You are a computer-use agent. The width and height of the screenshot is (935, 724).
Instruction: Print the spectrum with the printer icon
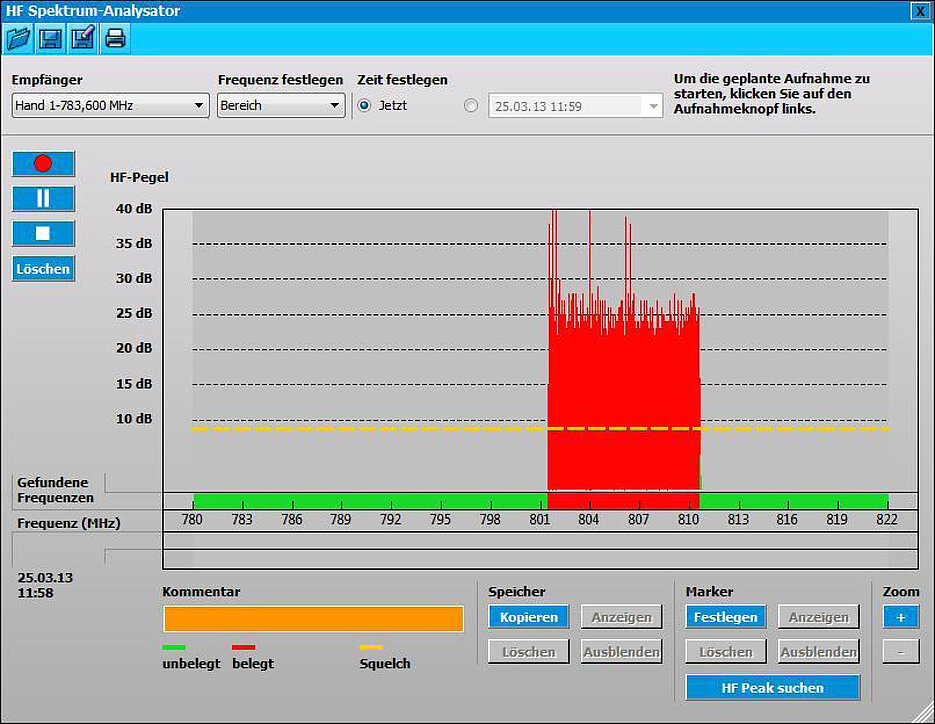tap(115, 39)
